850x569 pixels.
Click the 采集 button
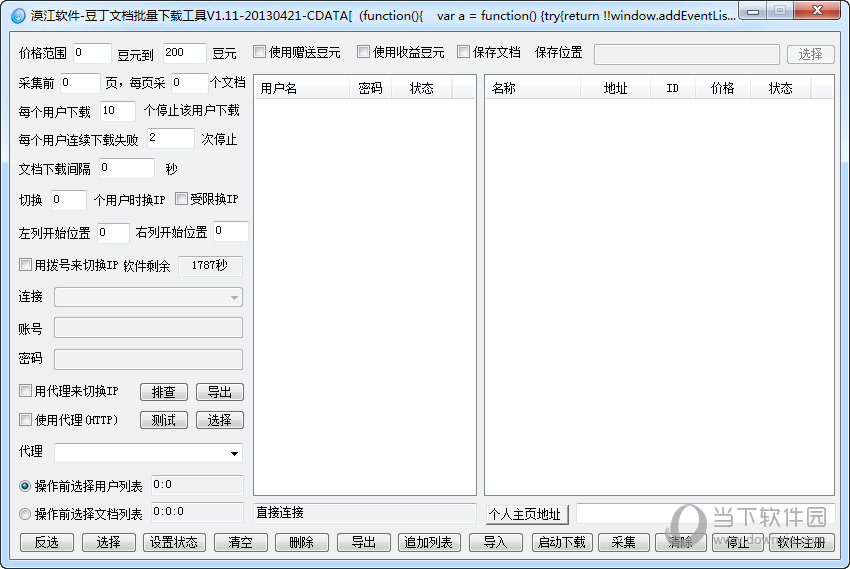pos(623,542)
